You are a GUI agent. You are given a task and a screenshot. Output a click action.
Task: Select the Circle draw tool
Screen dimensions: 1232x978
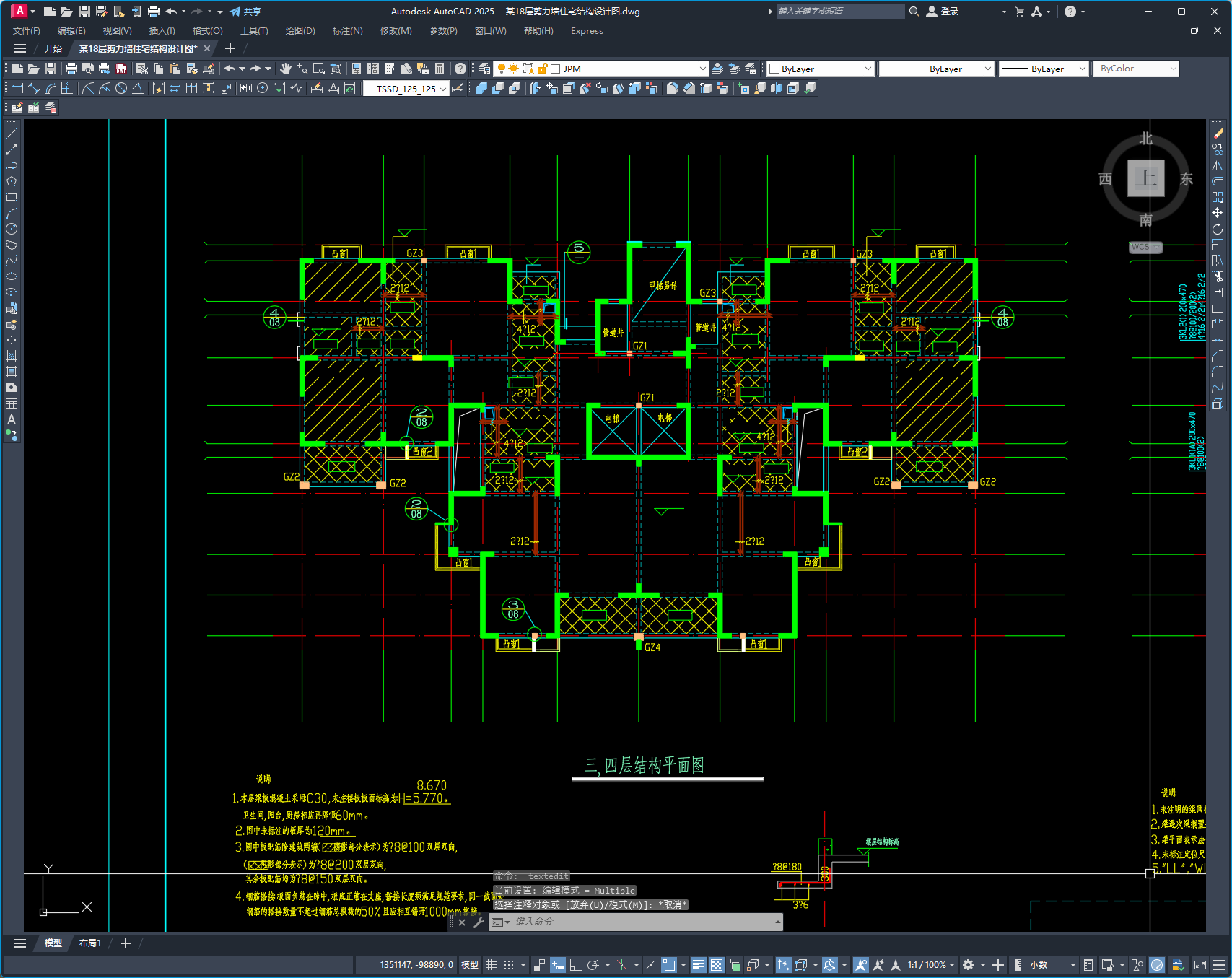(12, 229)
